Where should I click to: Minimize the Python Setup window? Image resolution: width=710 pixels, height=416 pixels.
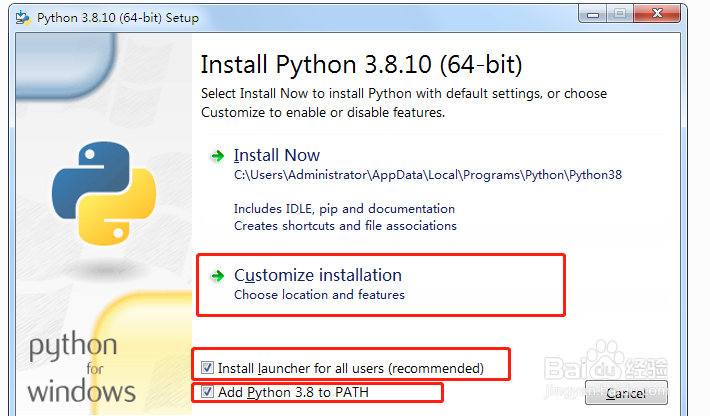click(x=593, y=14)
